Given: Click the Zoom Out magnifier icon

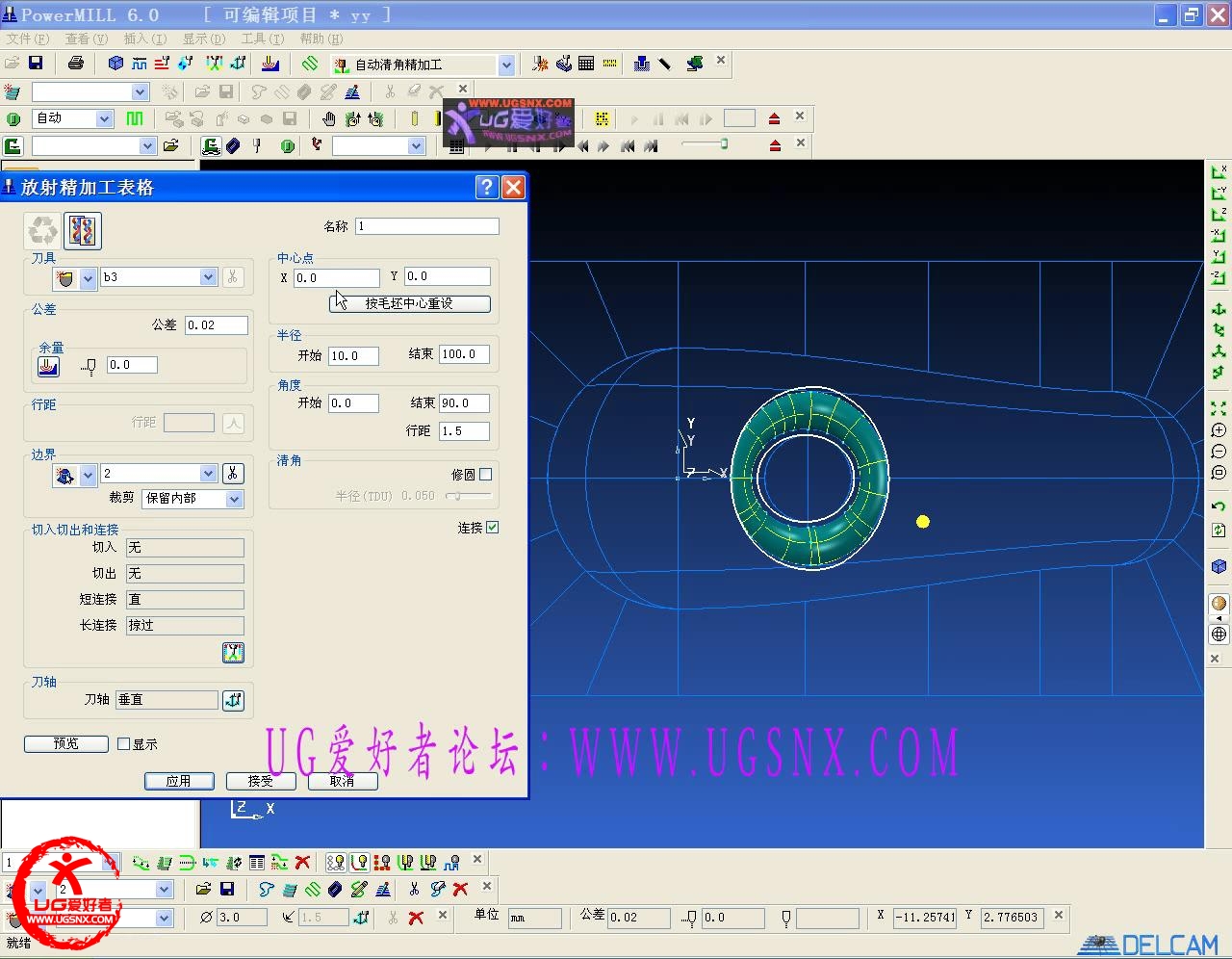Looking at the screenshot, I should [x=1219, y=452].
